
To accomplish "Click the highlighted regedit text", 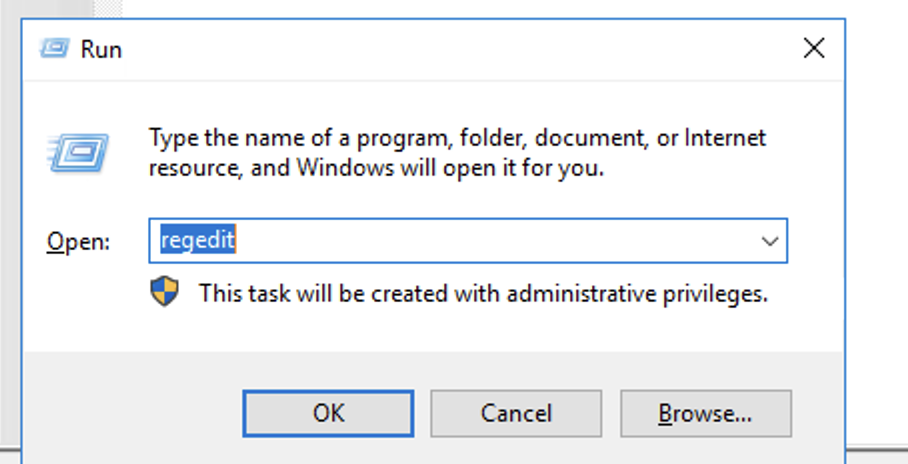I will tap(198, 241).
